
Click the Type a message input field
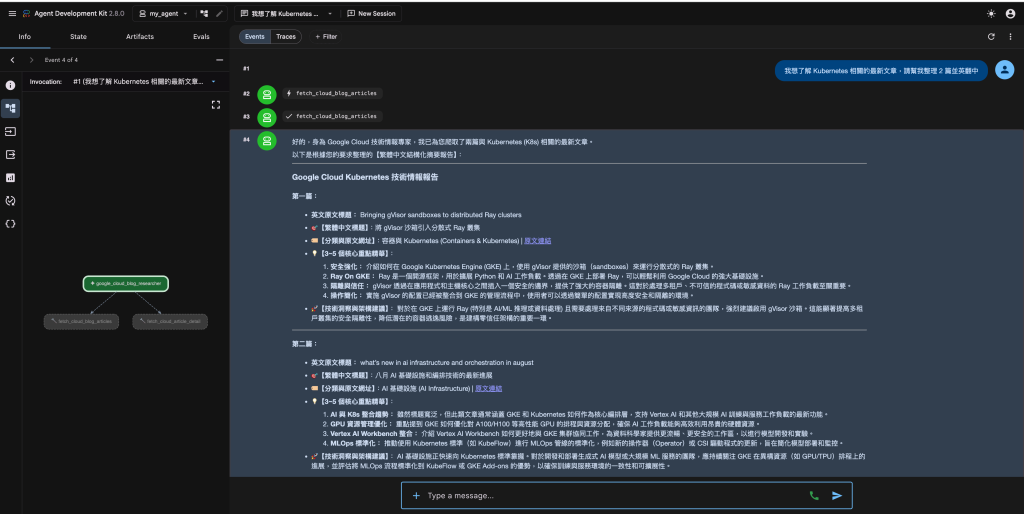click(614, 496)
